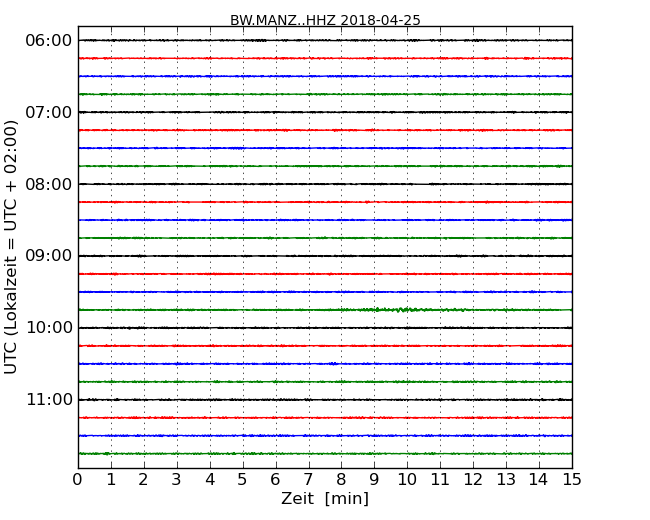Click the 12 minute tick label
Image resolution: width=650 pixels, height=520 pixels.
point(473,480)
